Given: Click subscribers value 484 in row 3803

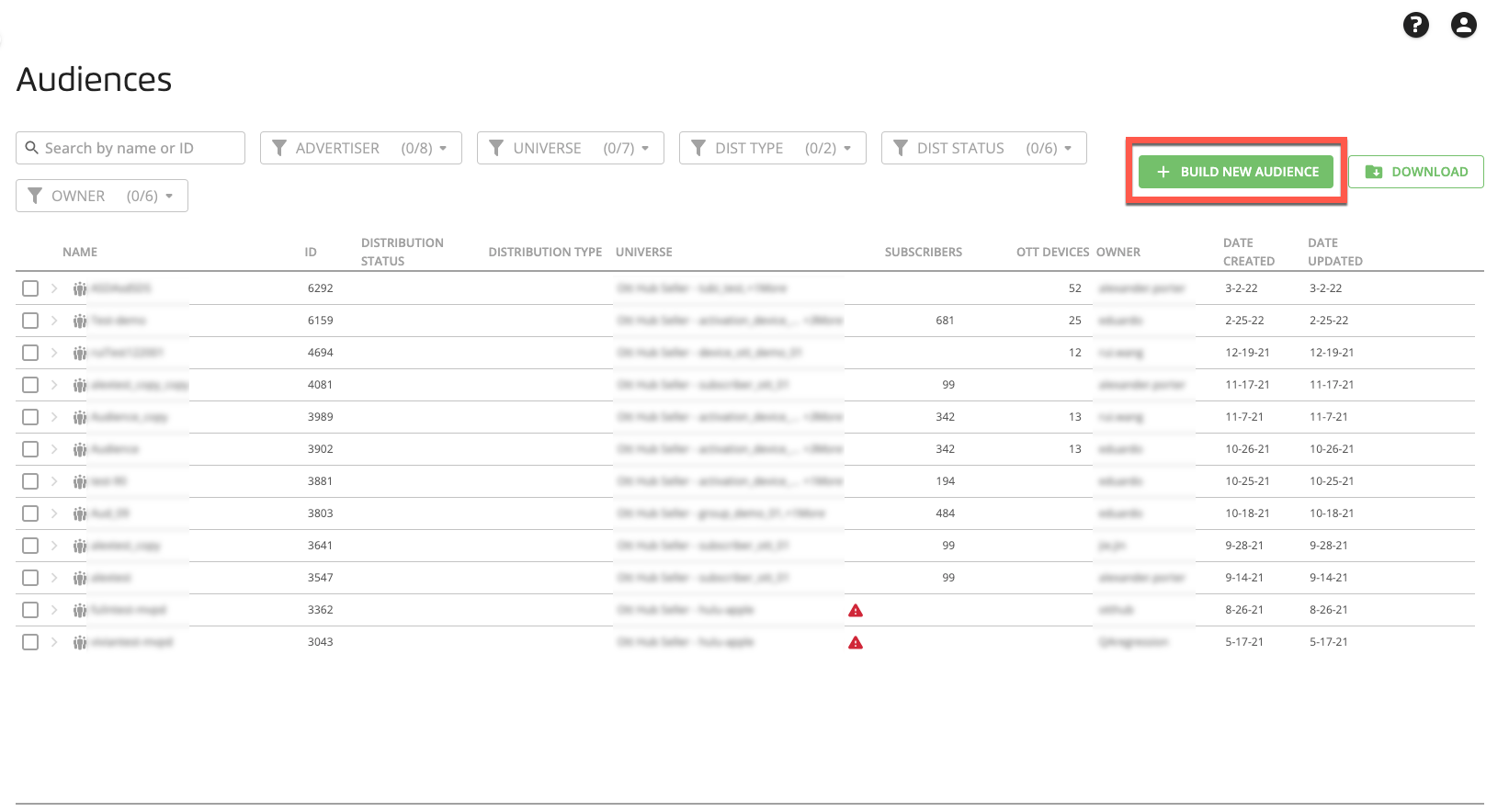Looking at the screenshot, I should 946,513.
